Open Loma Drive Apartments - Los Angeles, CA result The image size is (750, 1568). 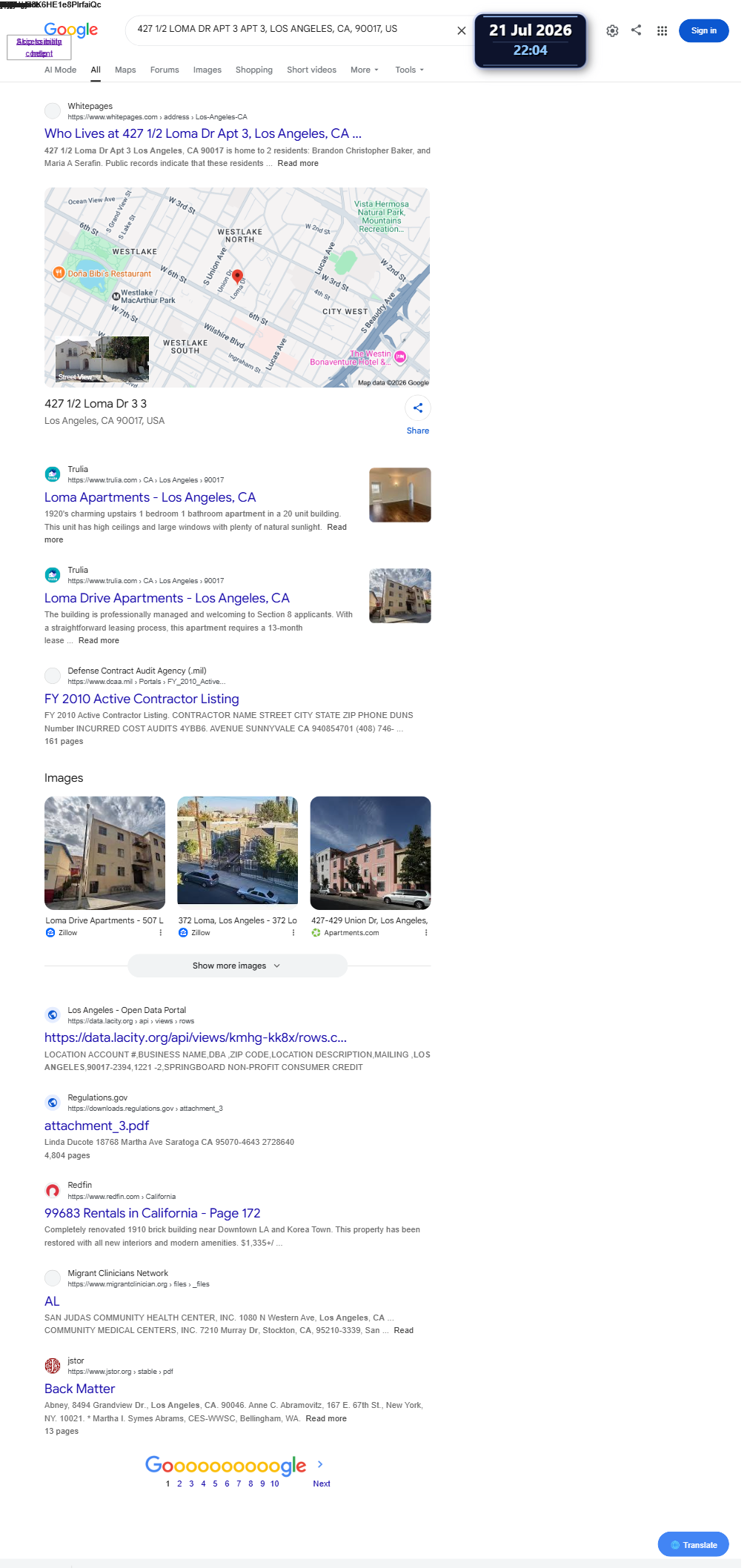pyautogui.click(x=167, y=598)
